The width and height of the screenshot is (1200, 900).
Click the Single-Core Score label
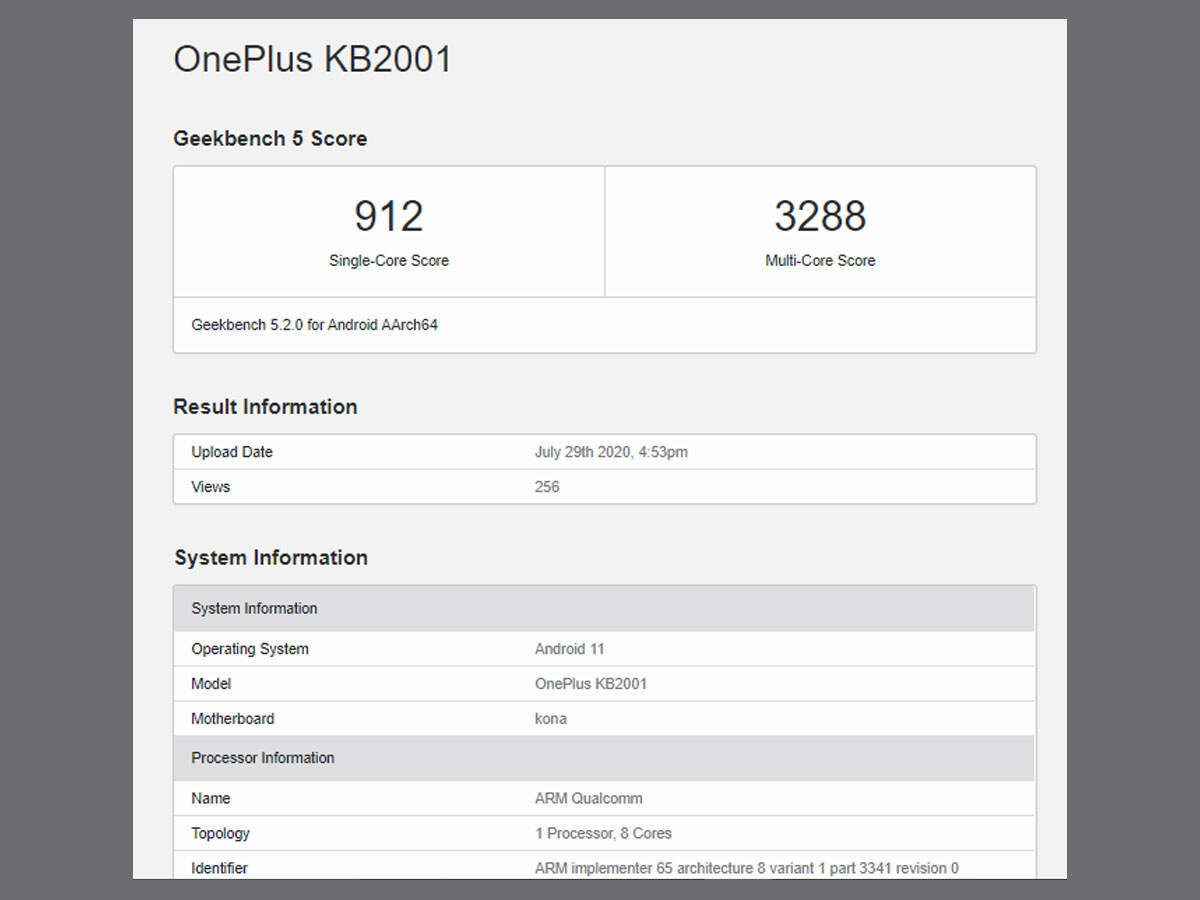(x=389, y=261)
